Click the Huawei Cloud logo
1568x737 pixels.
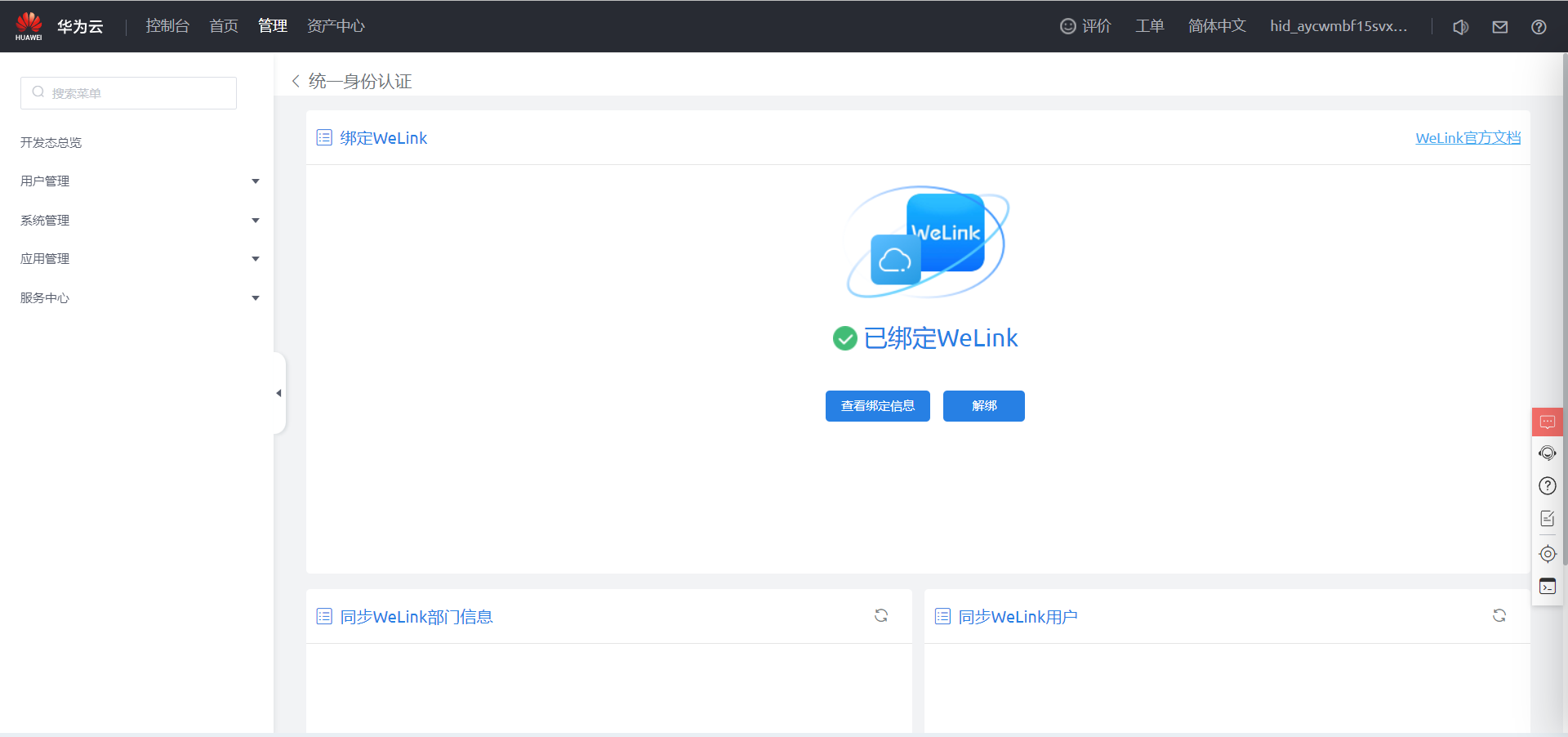29,26
